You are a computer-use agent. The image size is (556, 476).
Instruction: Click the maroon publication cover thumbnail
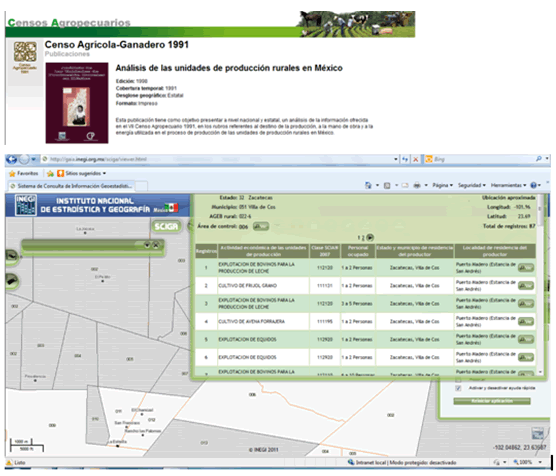click(x=77, y=103)
